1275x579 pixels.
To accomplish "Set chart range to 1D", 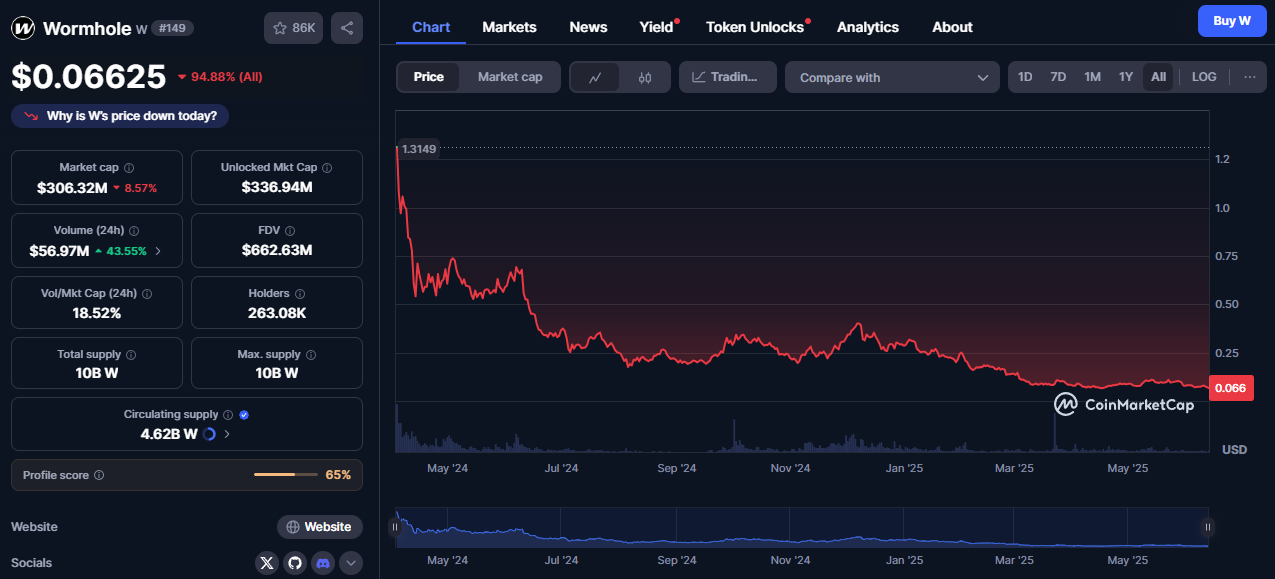I will tap(1025, 77).
